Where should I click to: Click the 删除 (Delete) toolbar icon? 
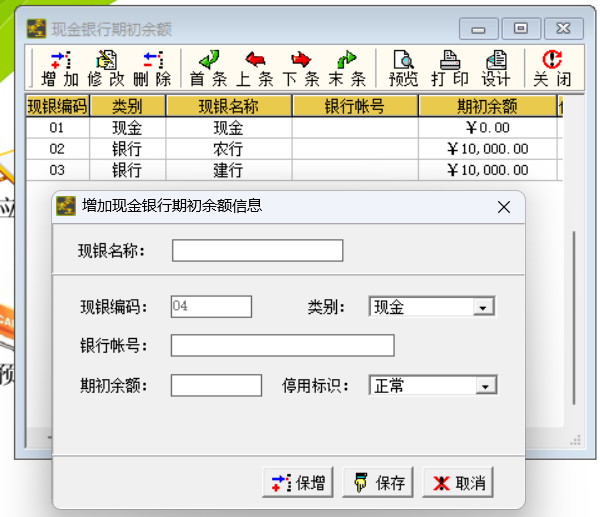[x=152, y=68]
